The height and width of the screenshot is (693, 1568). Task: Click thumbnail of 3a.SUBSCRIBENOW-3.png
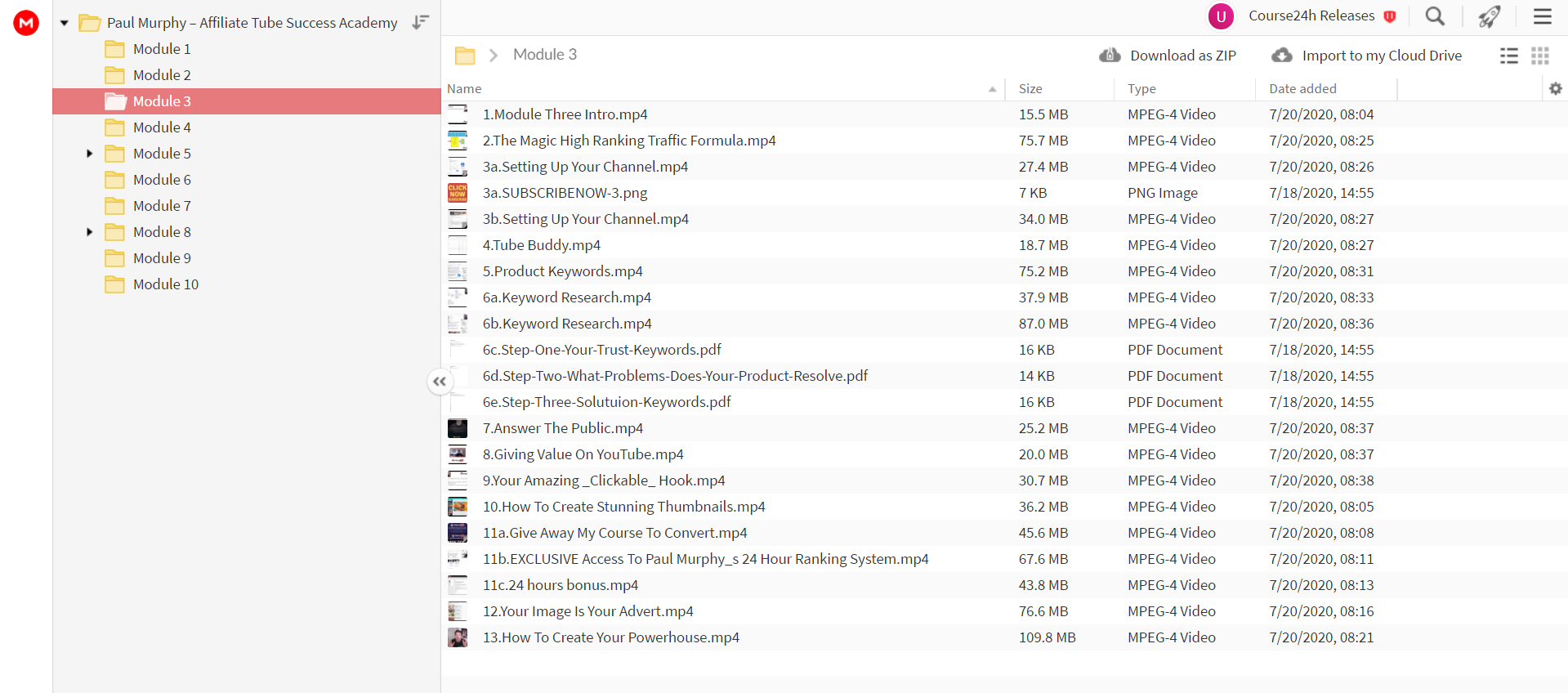(x=458, y=193)
